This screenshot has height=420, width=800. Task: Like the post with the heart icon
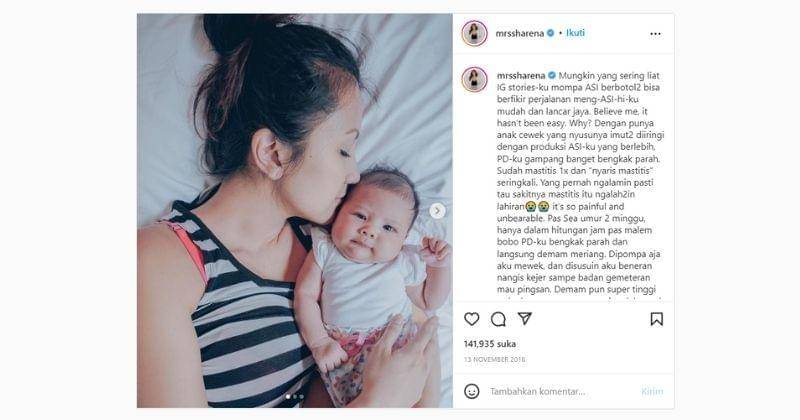pyautogui.click(x=471, y=319)
